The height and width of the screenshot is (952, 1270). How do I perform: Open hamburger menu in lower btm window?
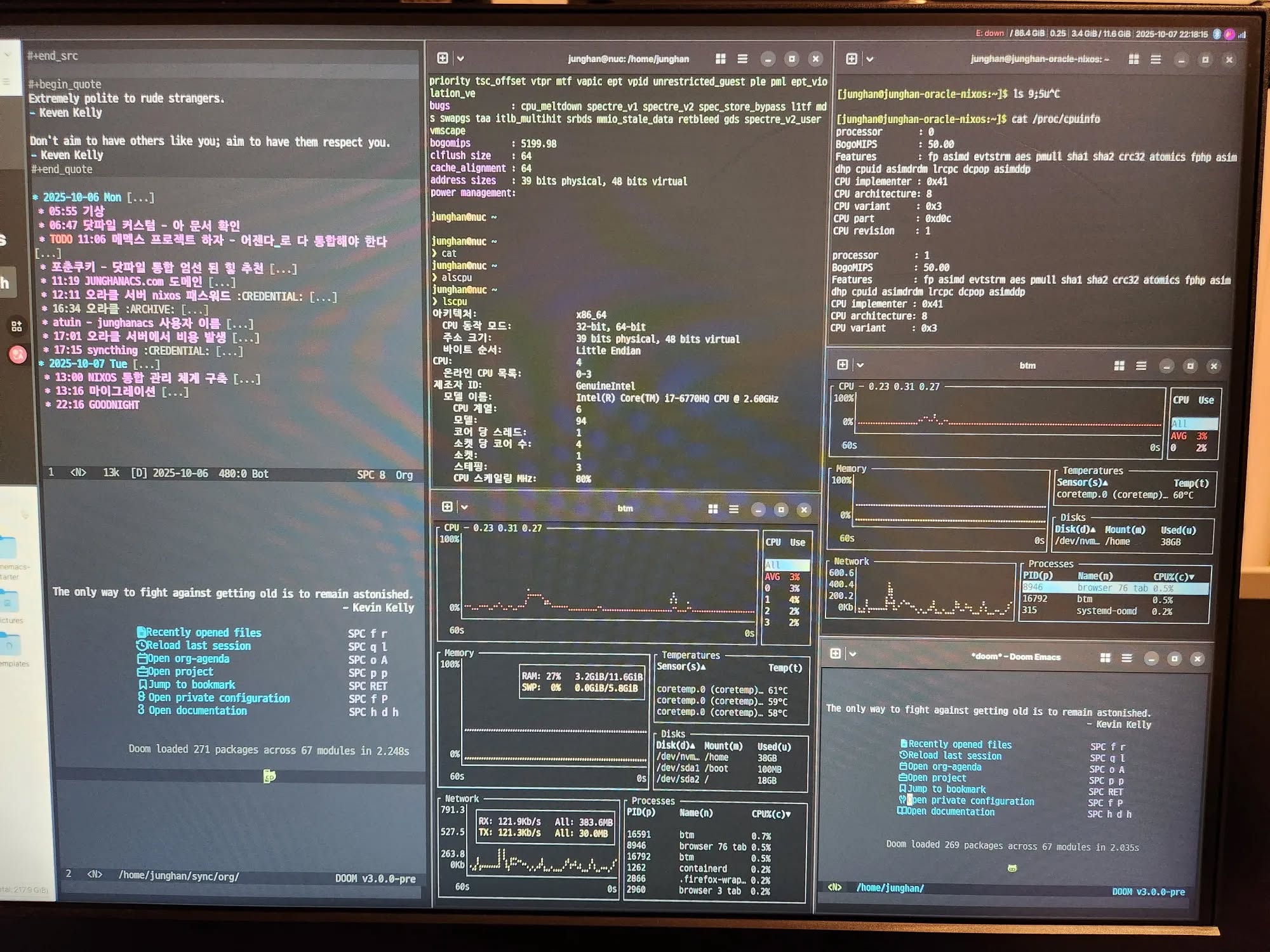(x=733, y=509)
